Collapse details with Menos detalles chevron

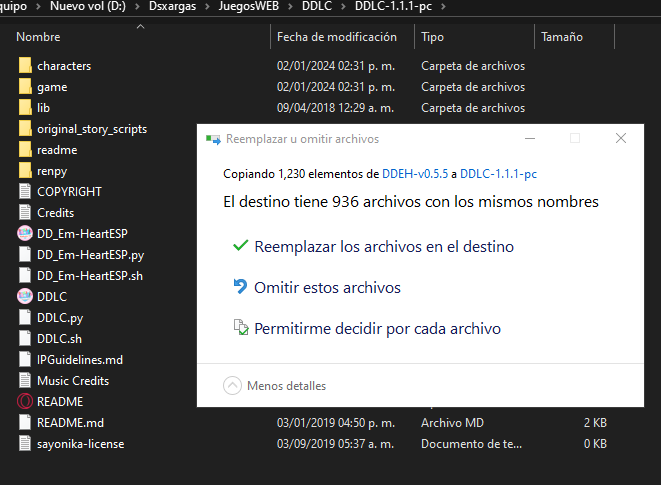point(232,385)
